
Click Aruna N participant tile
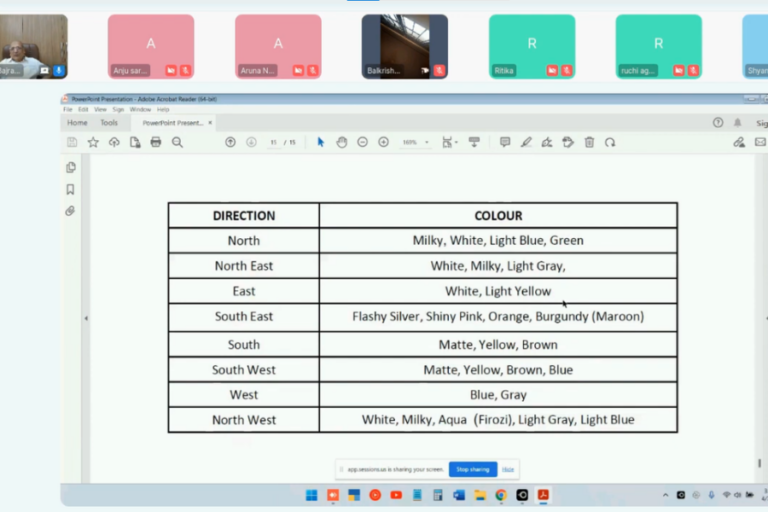278,47
